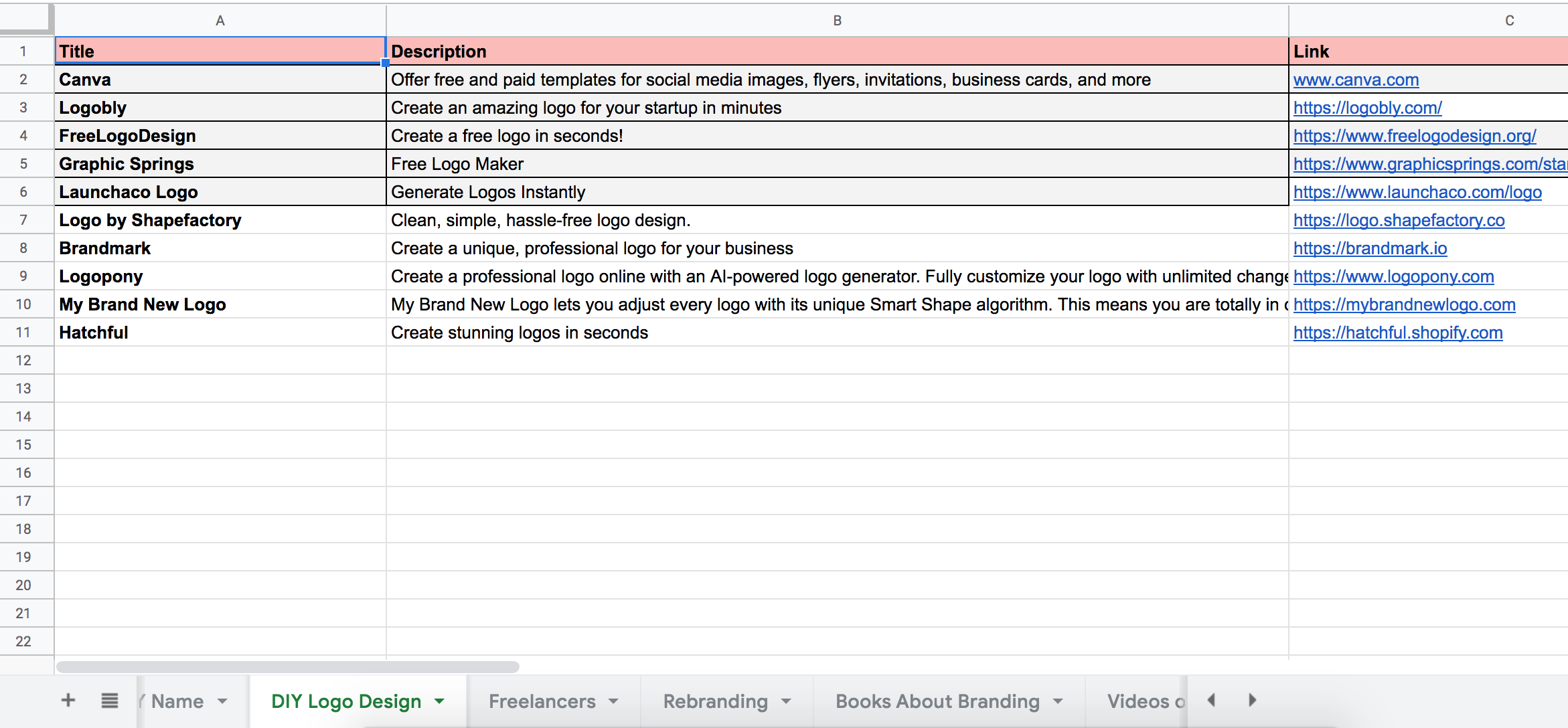Viewport: 1568px width, 728px height.
Task: Select row 5 header
Action: (x=23, y=164)
